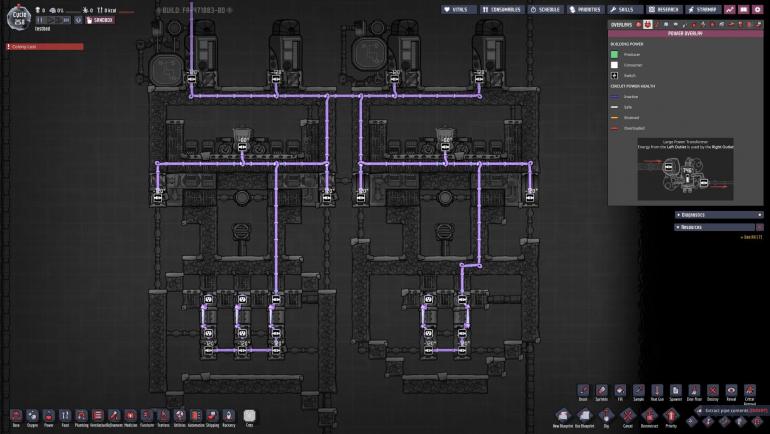Open the Consumables tab
Image resolution: width=770 pixels, height=434 pixels.
(x=501, y=9)
